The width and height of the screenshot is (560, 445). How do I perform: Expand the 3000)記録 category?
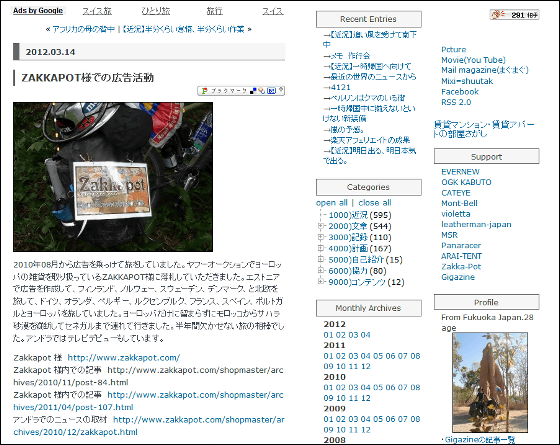tap(321, 237)
